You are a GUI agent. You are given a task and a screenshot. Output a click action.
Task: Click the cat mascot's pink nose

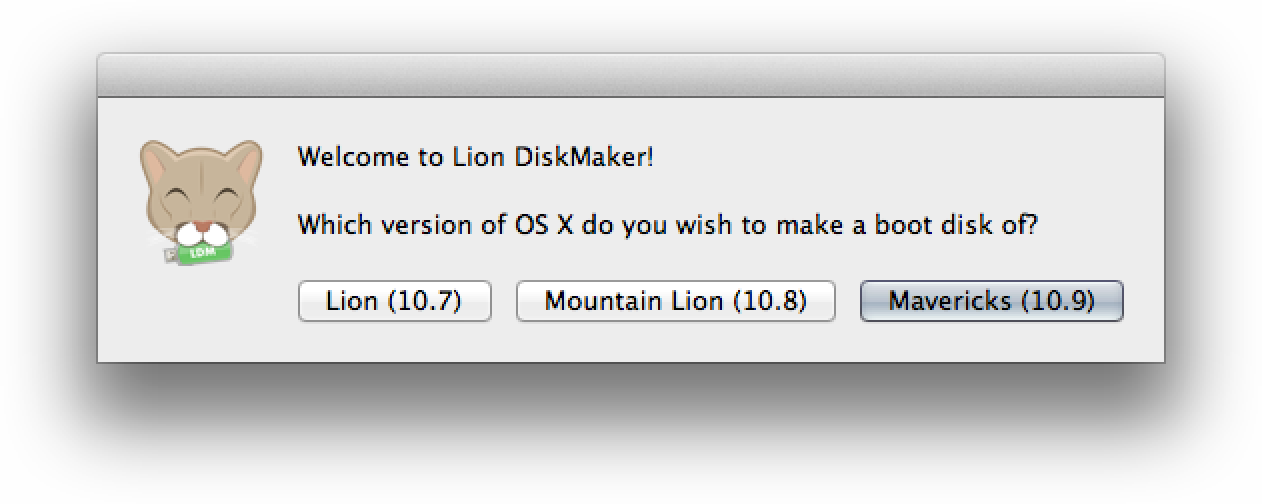click(x=201, y=226)
